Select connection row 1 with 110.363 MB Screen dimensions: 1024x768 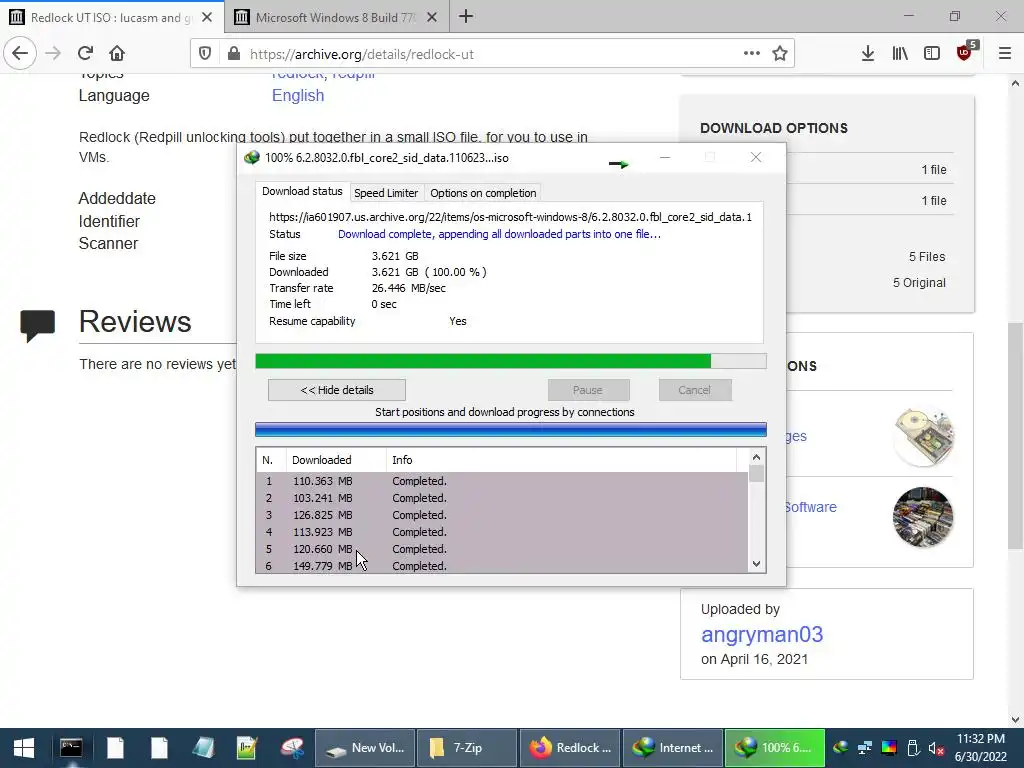tap(502, 481)
